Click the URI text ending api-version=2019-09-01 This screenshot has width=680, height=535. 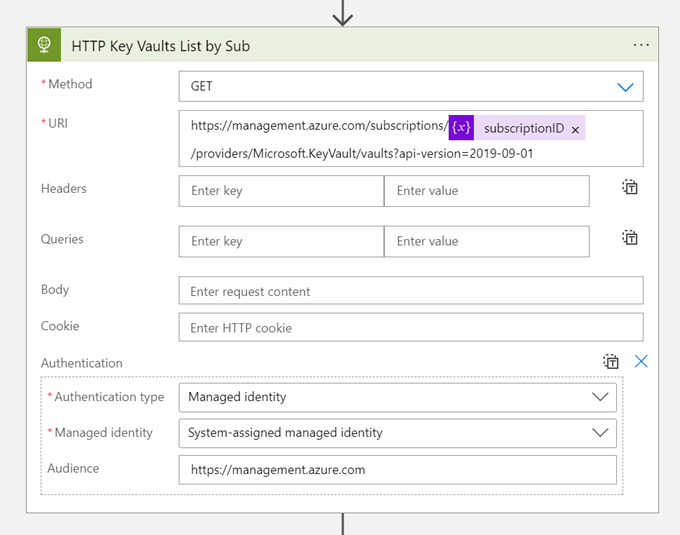click(x=362, y=153)
